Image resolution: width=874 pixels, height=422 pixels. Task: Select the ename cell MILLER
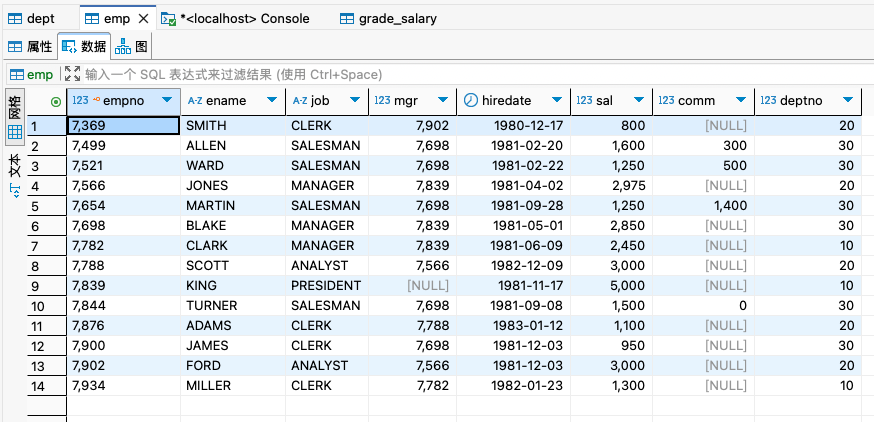pyautogui.click(x=233, y=386)
